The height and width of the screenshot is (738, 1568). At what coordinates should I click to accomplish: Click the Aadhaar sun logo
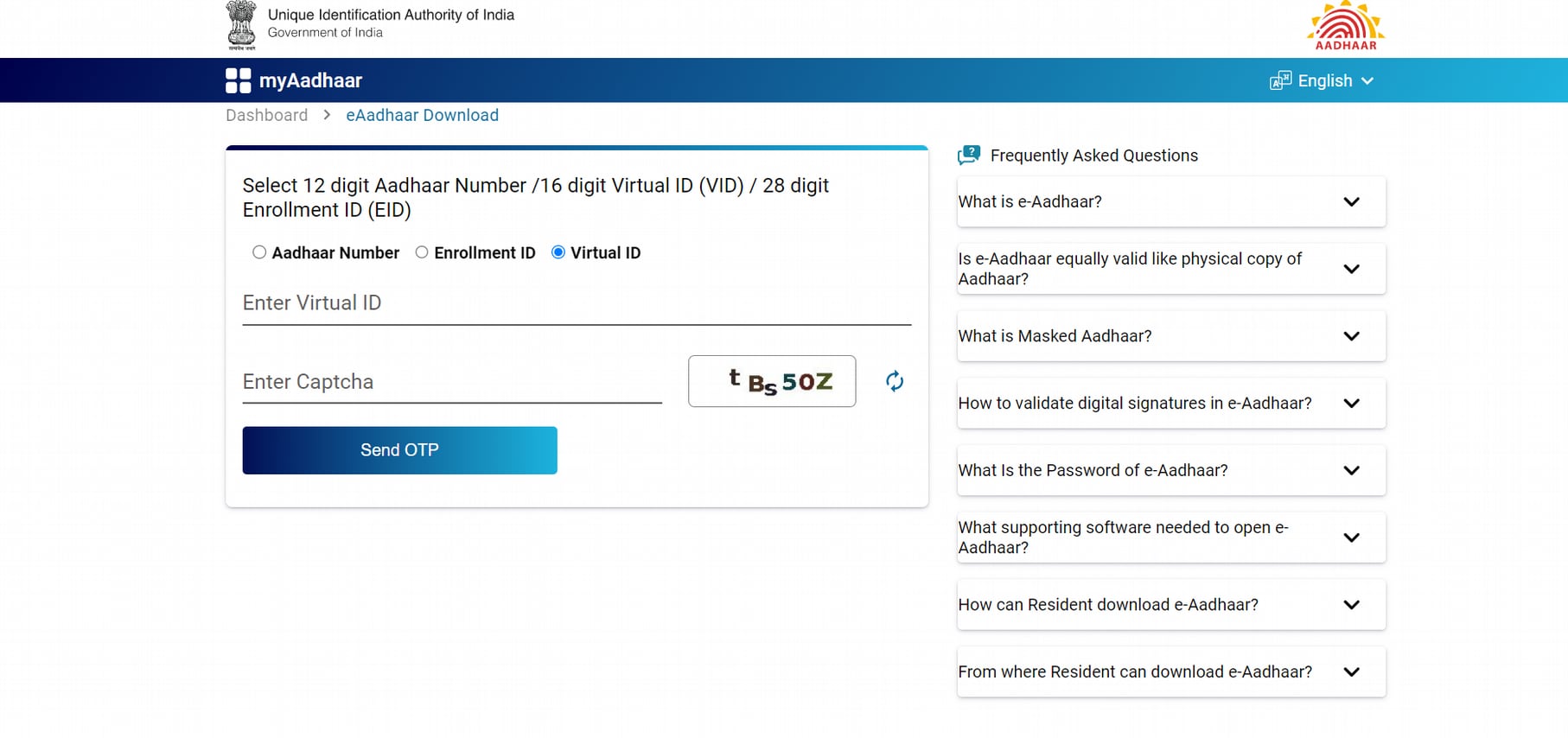(1345, 26)
